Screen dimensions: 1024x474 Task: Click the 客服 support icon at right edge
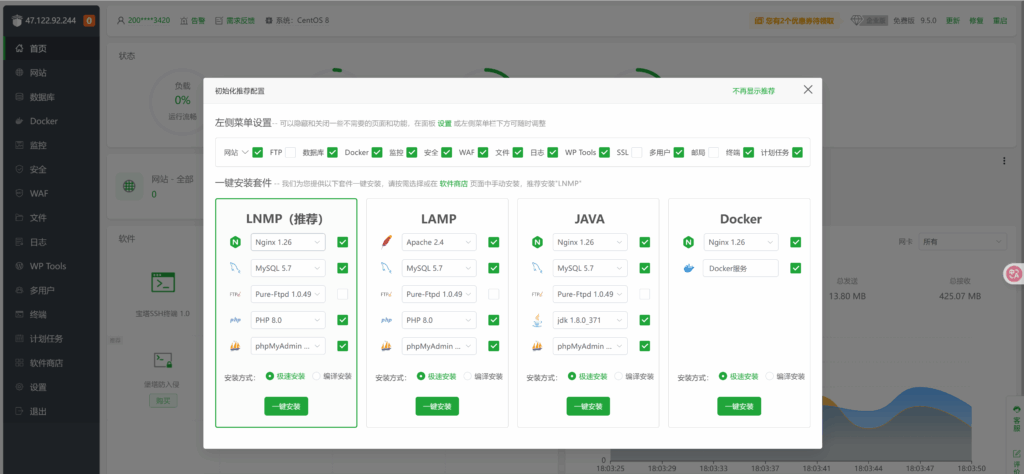tap(1016, 409)
